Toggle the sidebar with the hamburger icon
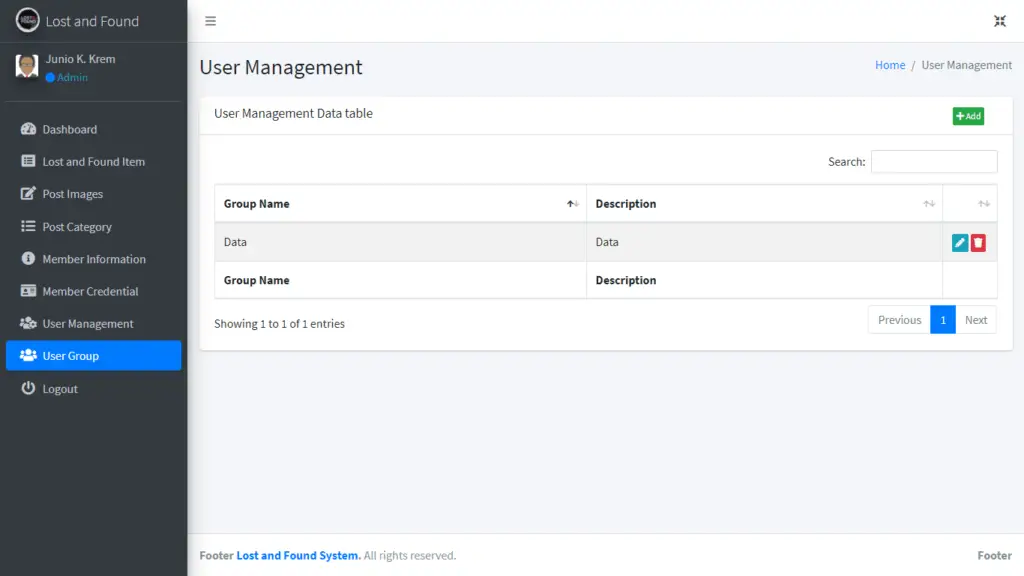The image size is (1024, 576). point(210,19)
